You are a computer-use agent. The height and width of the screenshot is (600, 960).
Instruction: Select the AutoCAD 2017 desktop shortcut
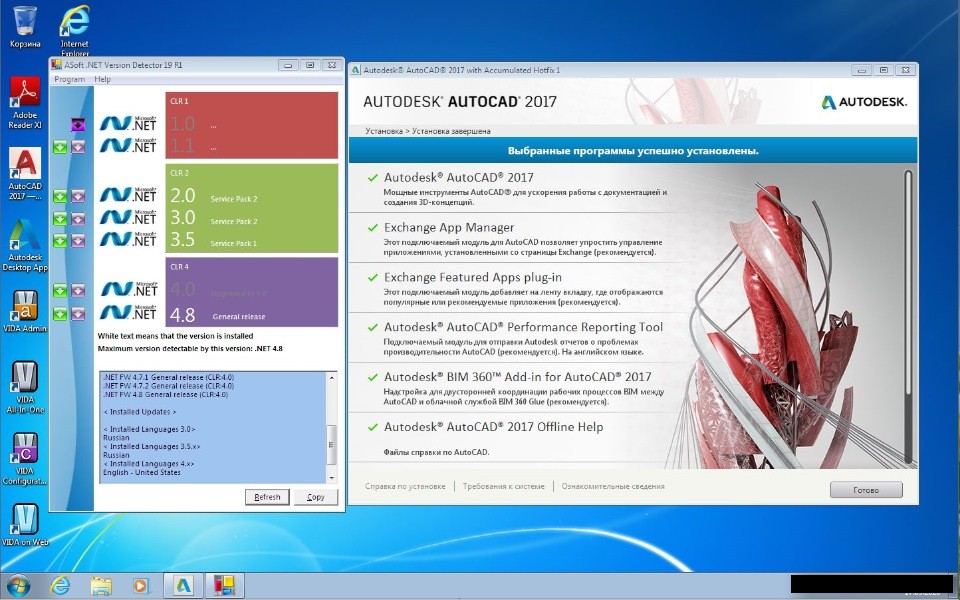tap(25, 174)
